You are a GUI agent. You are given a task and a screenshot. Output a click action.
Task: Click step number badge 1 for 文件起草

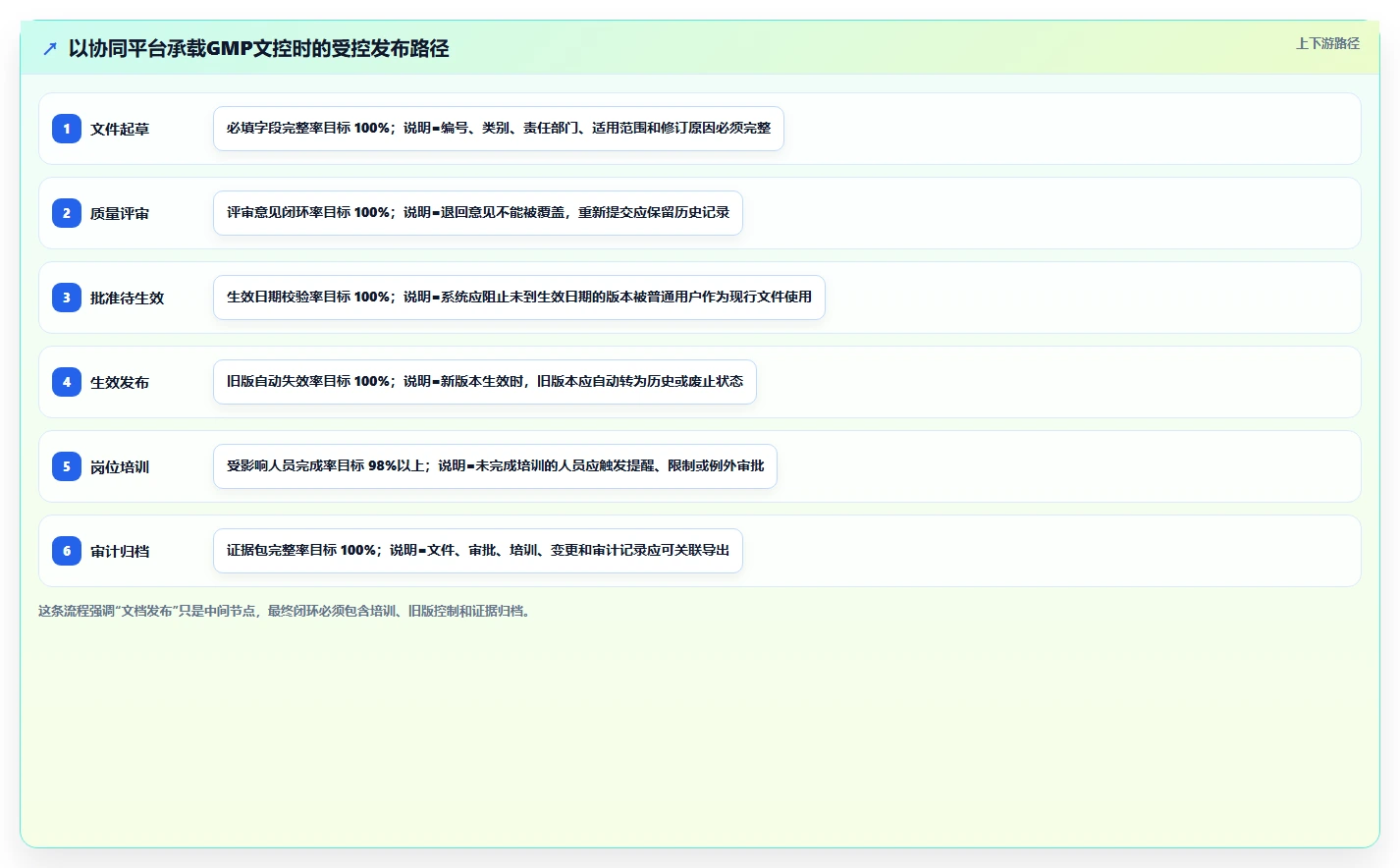pos(67,129)
